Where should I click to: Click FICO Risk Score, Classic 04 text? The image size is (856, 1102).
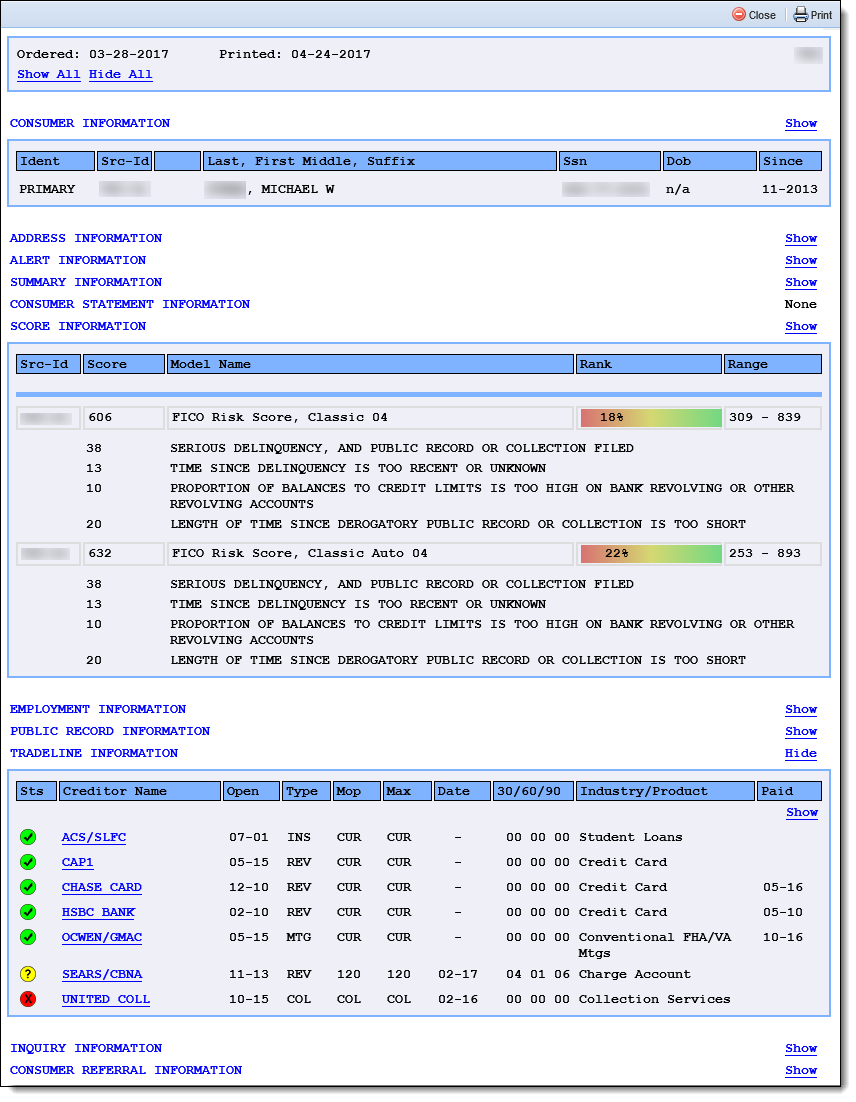tap(280, 417)
